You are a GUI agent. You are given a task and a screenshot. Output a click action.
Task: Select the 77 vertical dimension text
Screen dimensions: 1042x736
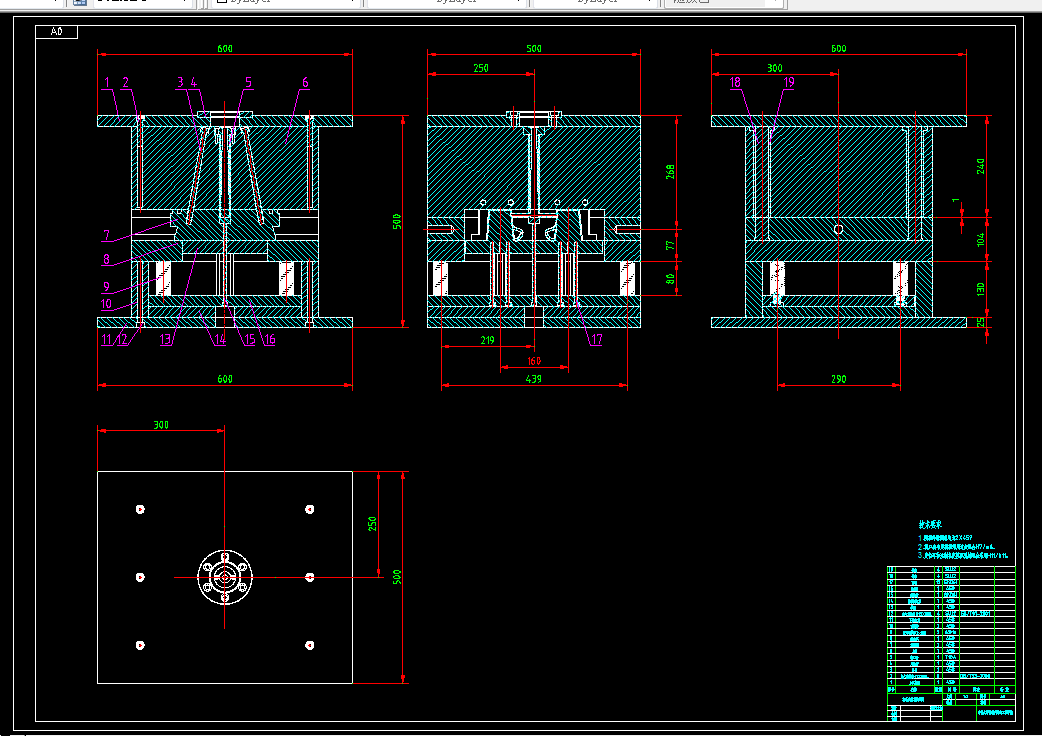(670, 245)
